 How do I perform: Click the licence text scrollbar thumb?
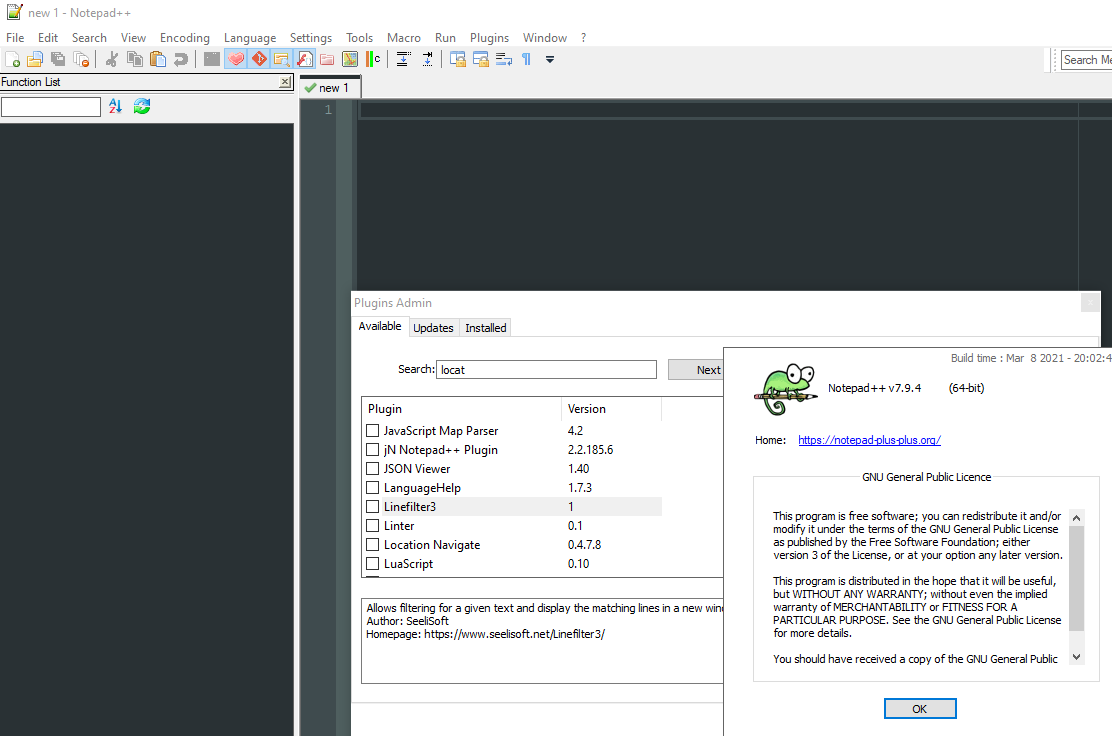pos(1077,578)
